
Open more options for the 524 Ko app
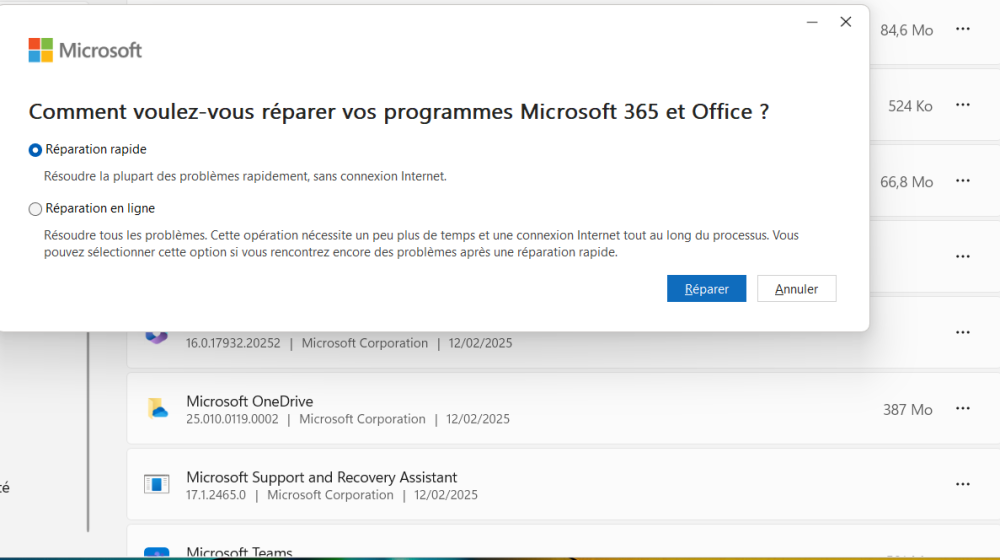pyautogui.click(x=962, y=105)
